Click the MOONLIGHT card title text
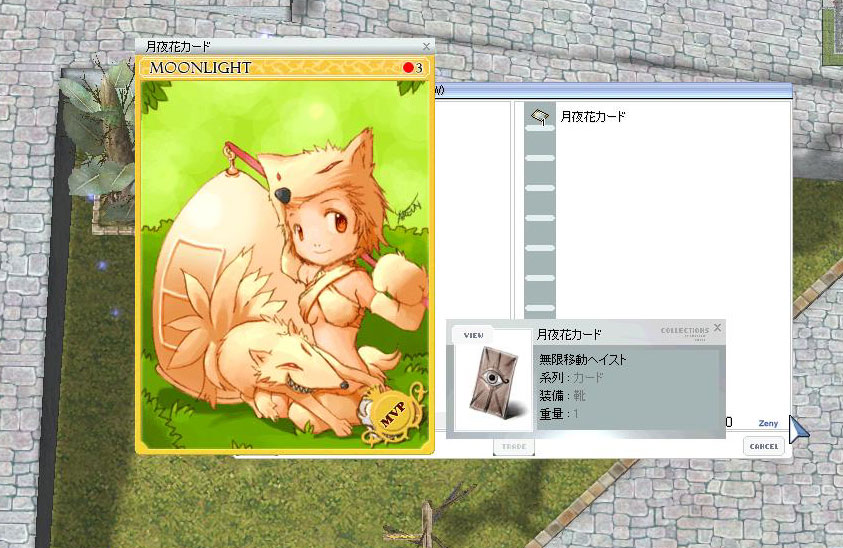This screenshot has height=548, width=843. 200,68
